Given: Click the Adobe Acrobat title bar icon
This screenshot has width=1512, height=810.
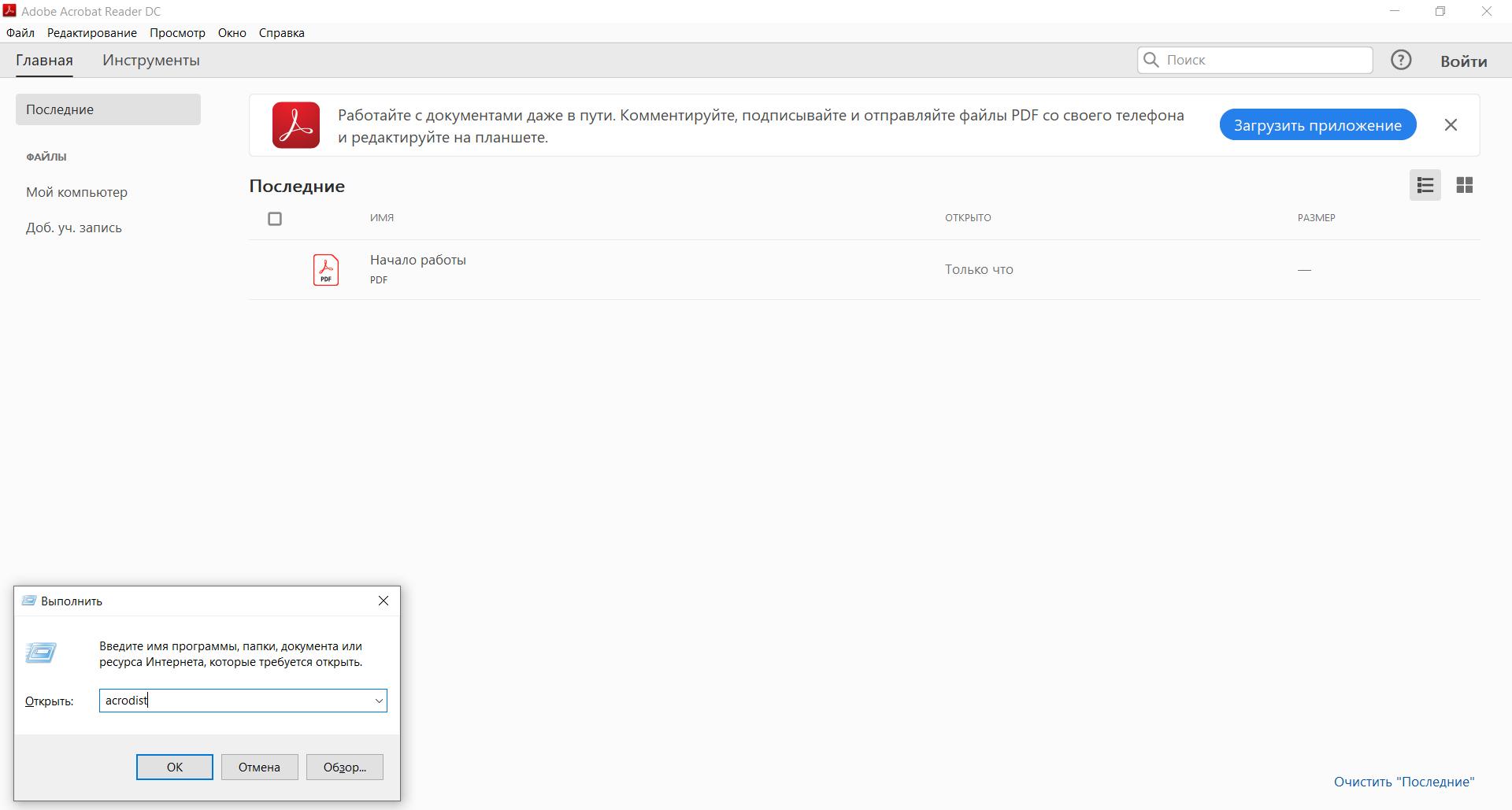Looking at the screenshot, I should coord(9,11).
